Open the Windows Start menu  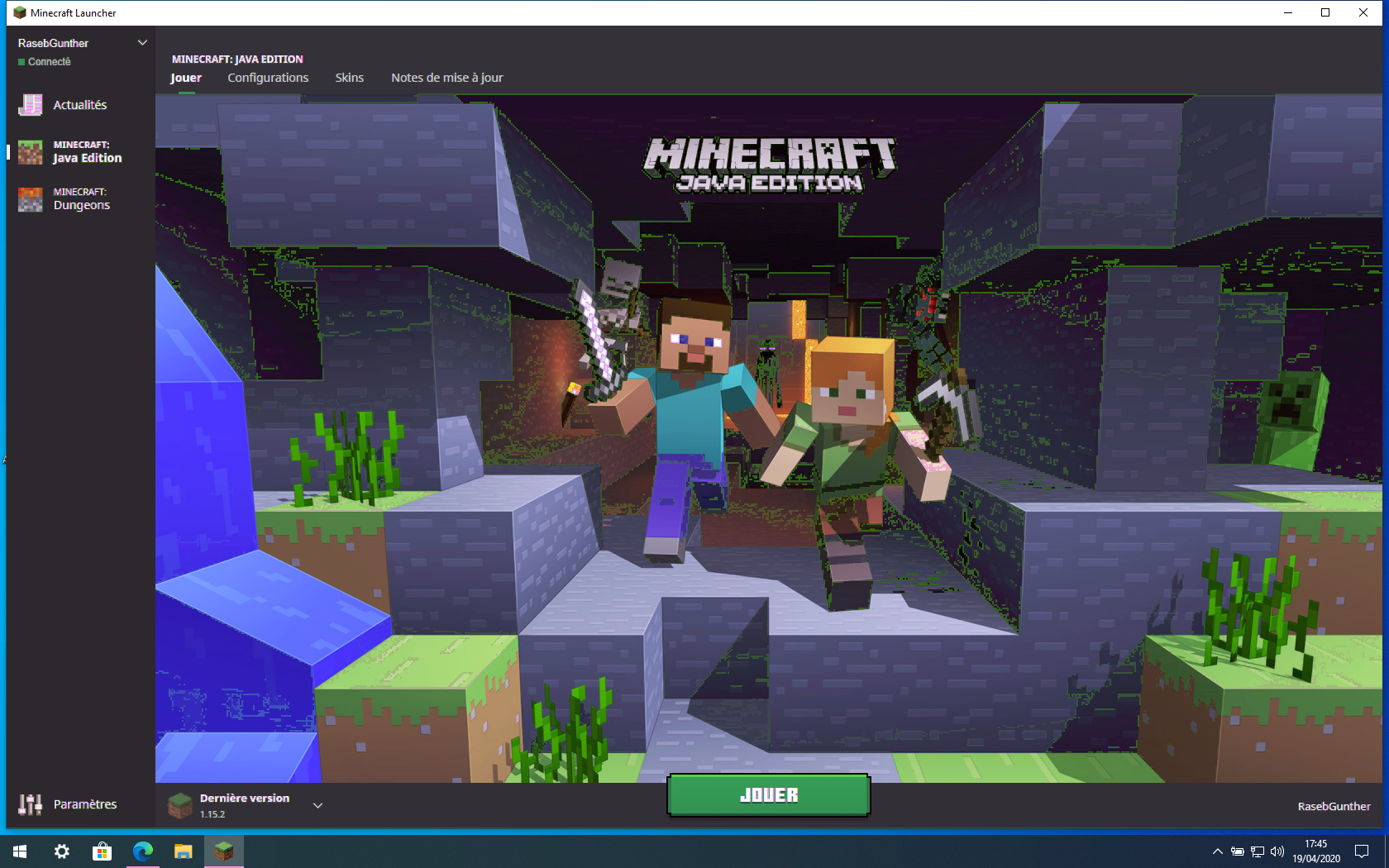click(x=20, y=851)
